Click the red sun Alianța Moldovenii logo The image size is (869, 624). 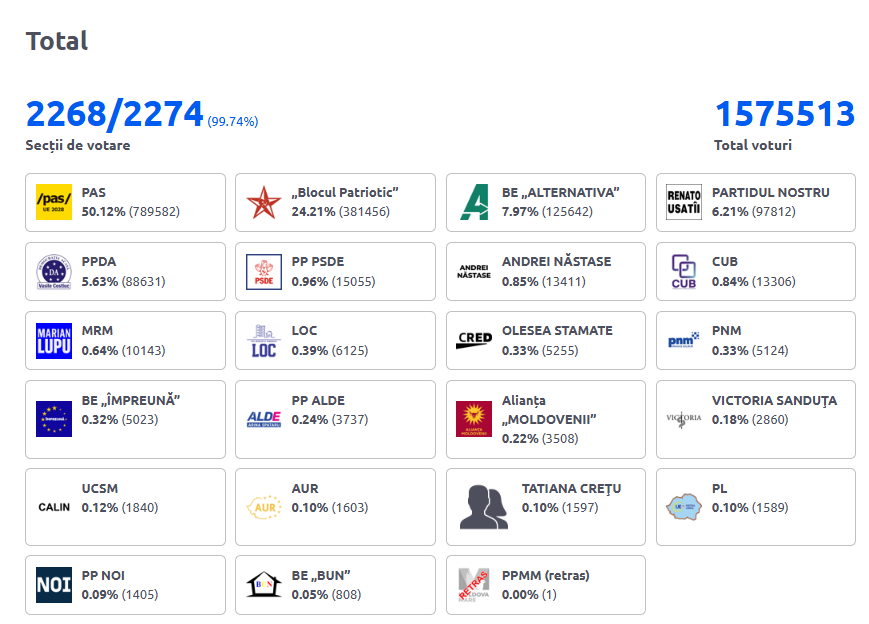click(x=474, y=419)
